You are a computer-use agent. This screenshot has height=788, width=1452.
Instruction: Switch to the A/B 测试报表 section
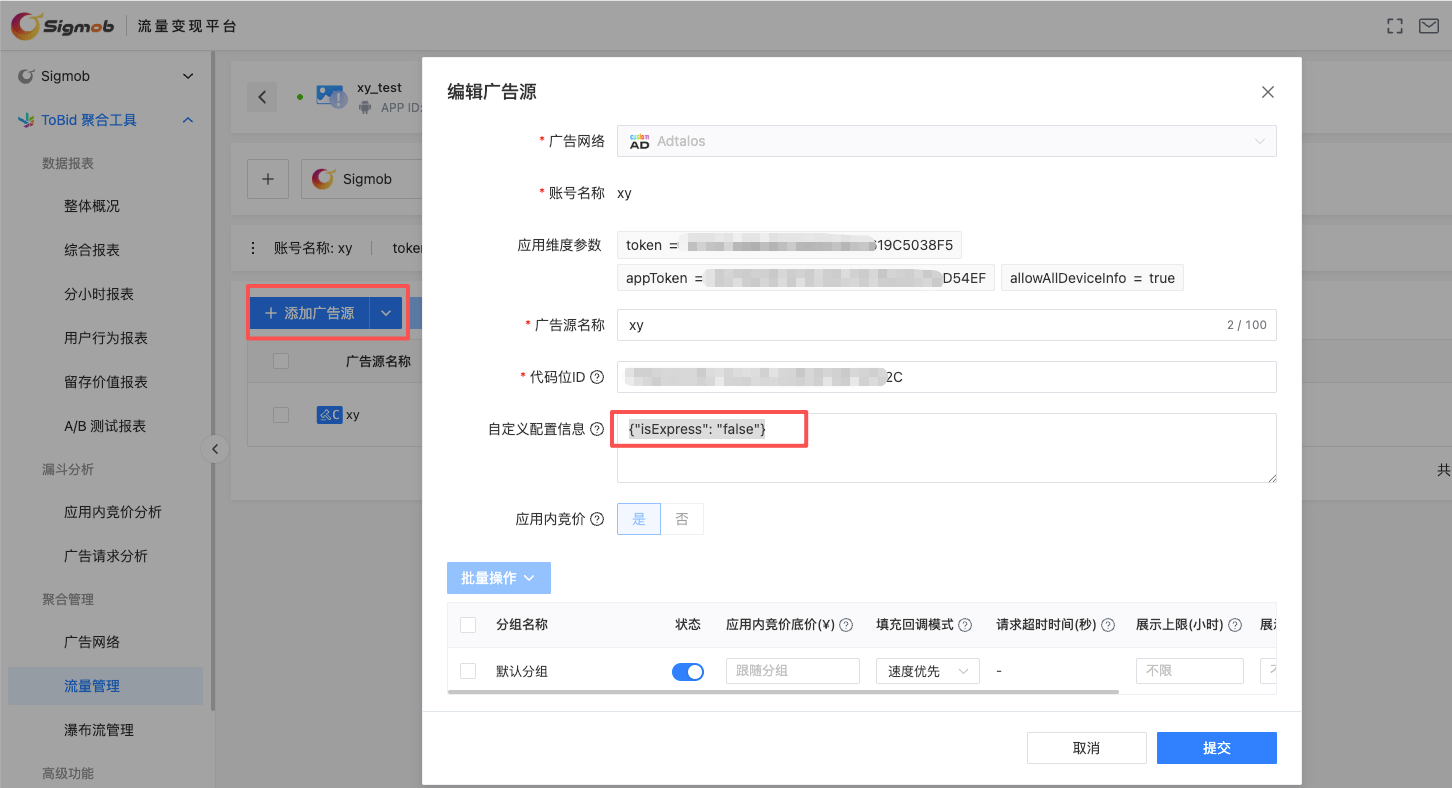pos(105,425)
